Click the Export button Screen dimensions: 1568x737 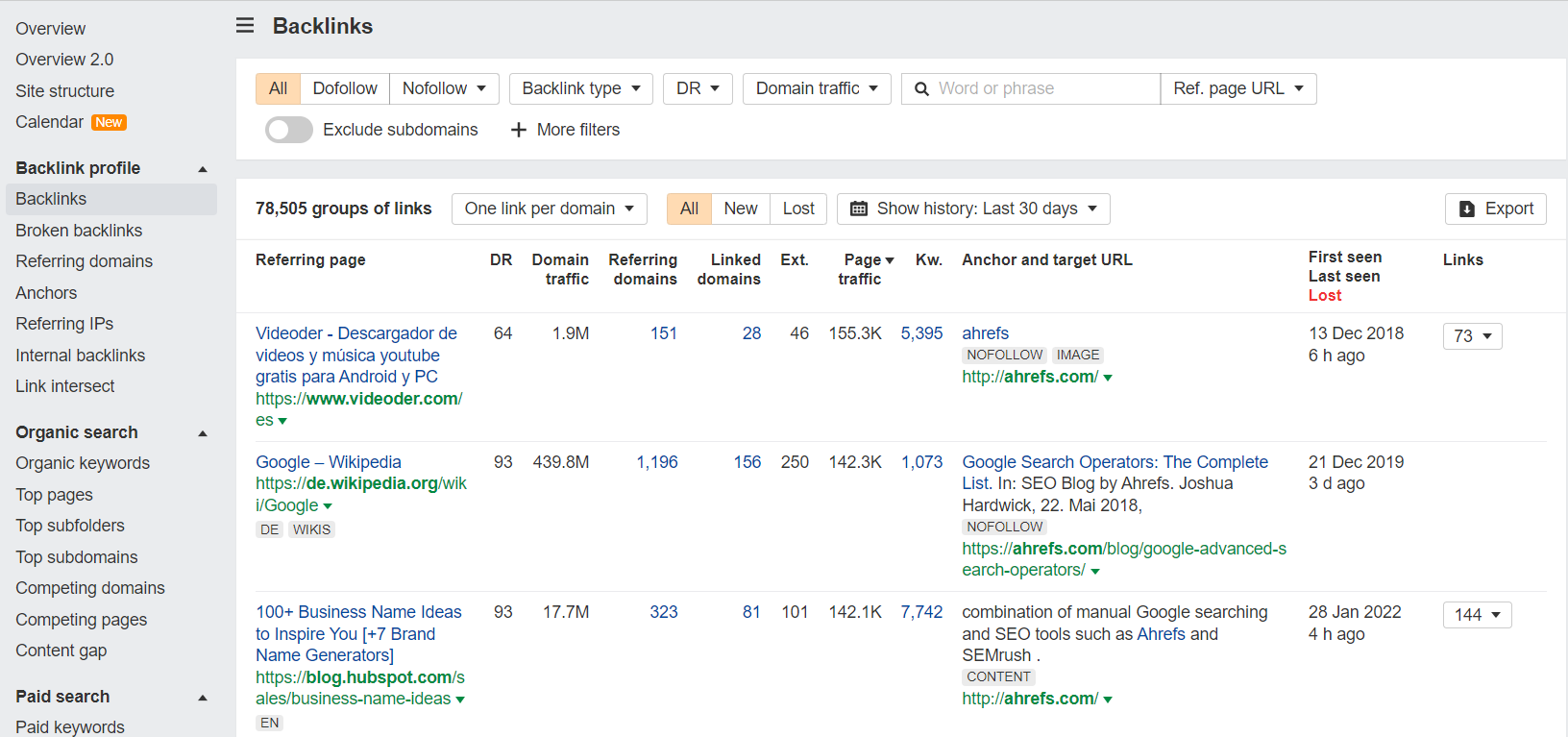[x=1496, y=209]
